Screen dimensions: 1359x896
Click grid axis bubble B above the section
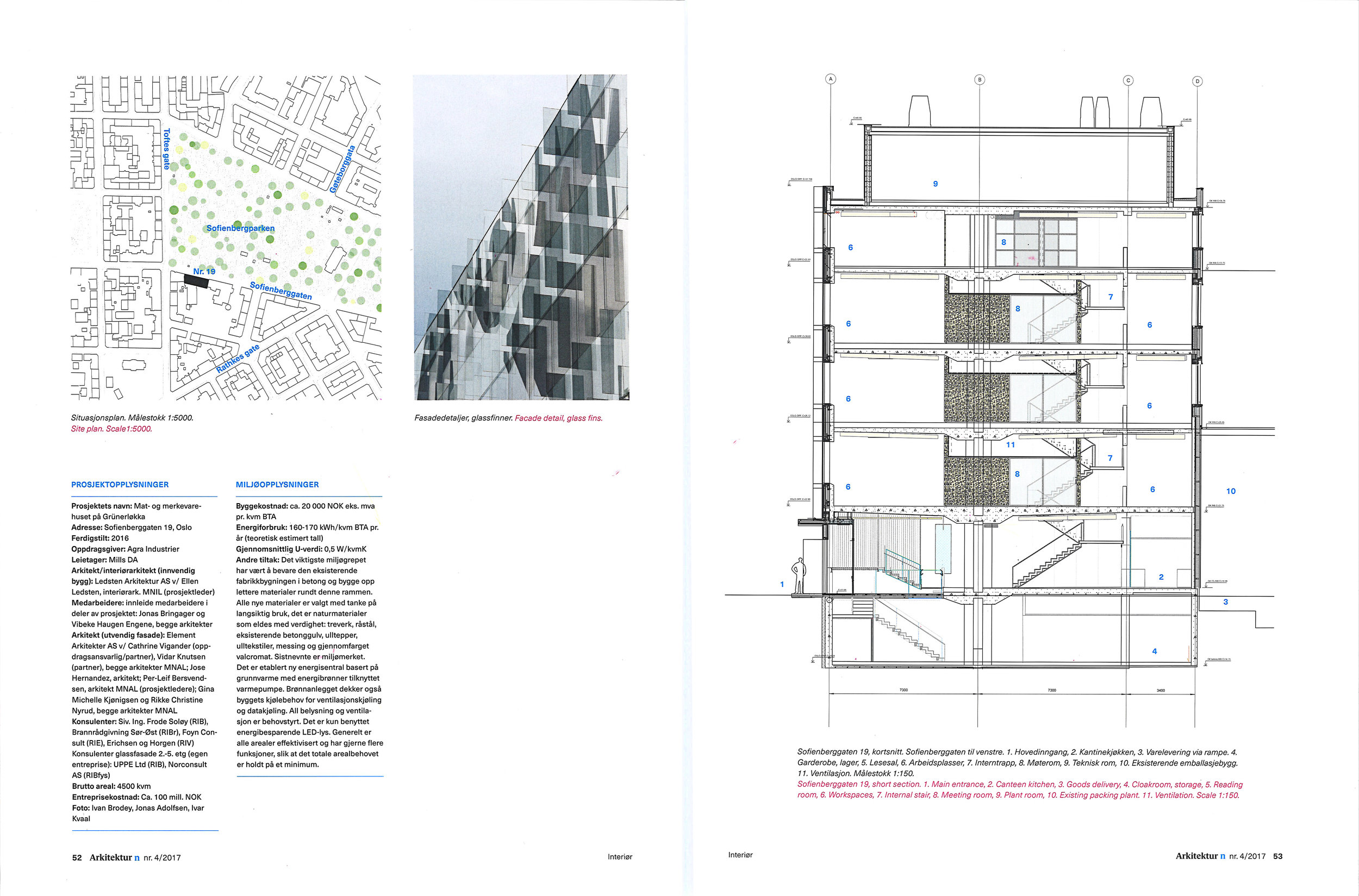click(980, 79)
